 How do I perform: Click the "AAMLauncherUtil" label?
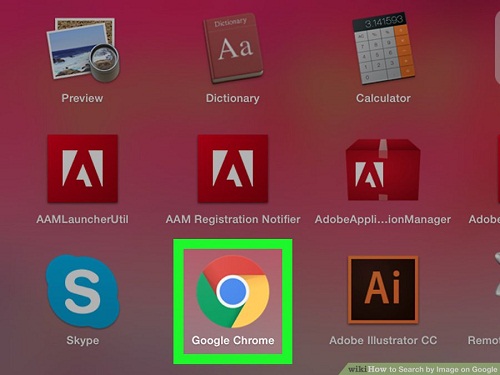tap(82, 219)
